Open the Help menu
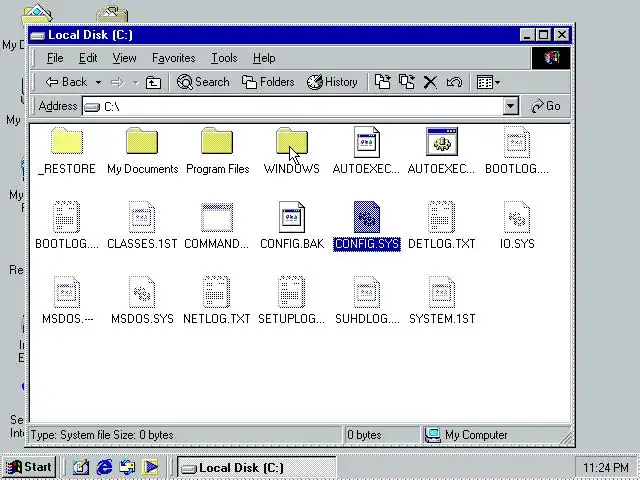This screenshot has width=640, height=480. point(264,58)
